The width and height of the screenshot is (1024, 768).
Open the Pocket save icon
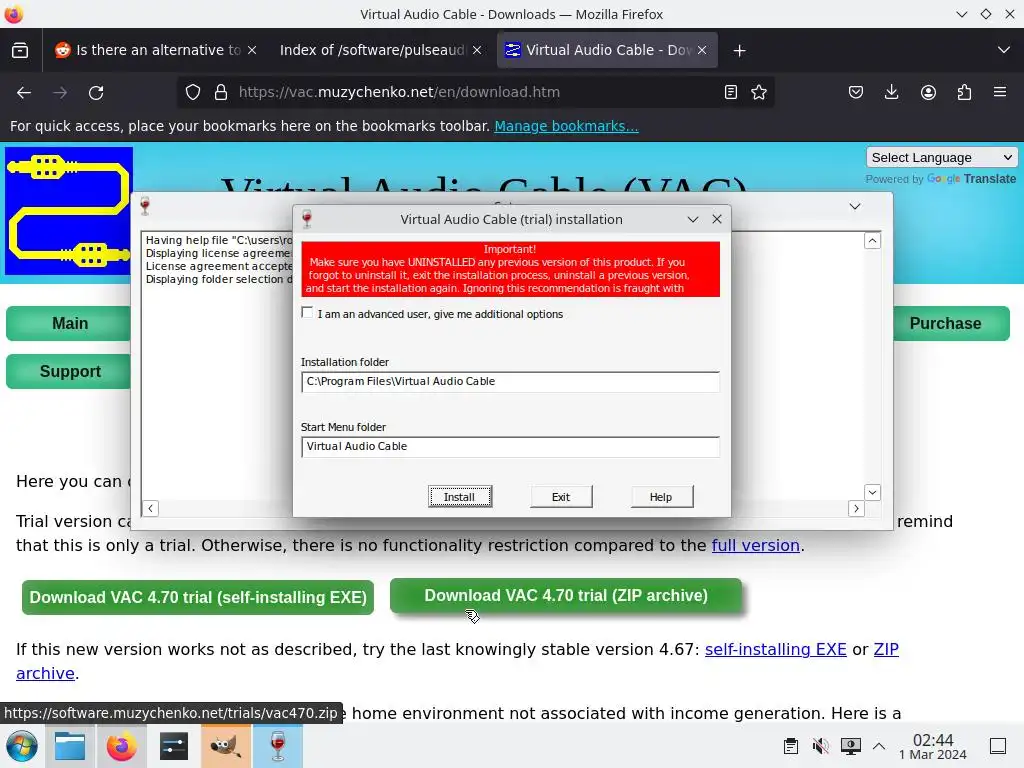(856, 92)
